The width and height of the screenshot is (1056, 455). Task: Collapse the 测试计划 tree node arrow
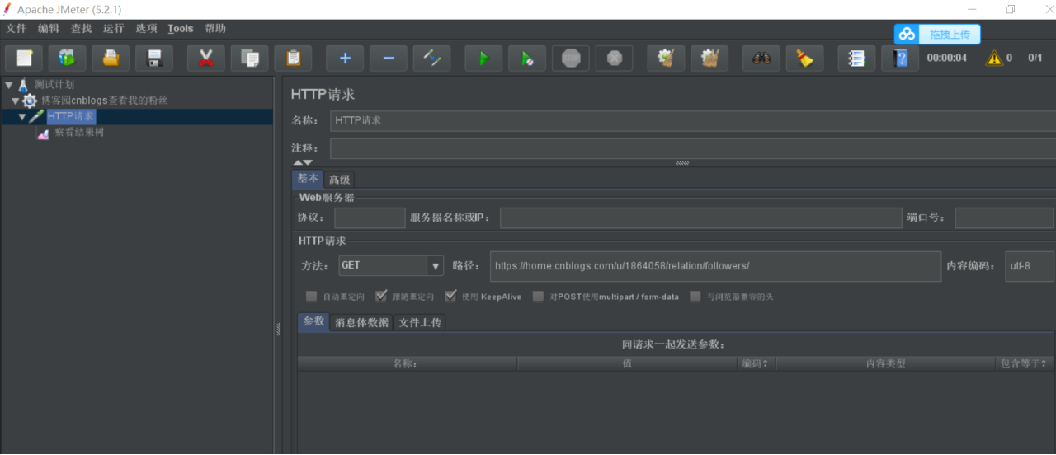coord(8,84)
